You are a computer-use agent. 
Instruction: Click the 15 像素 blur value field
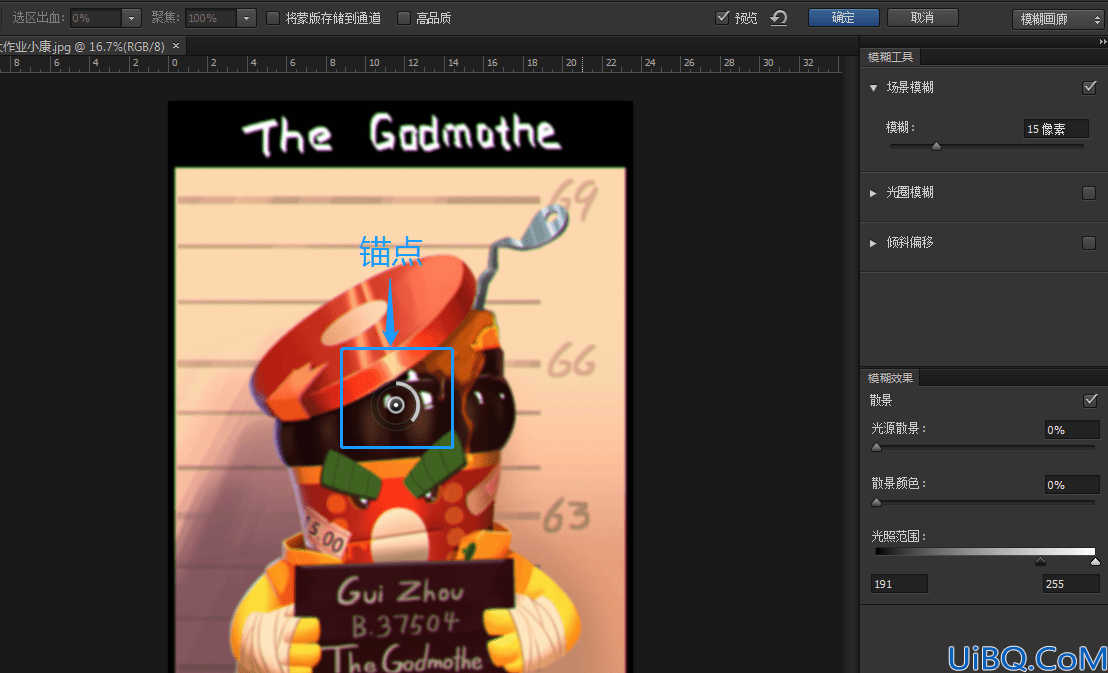(x=1056, y=129)
